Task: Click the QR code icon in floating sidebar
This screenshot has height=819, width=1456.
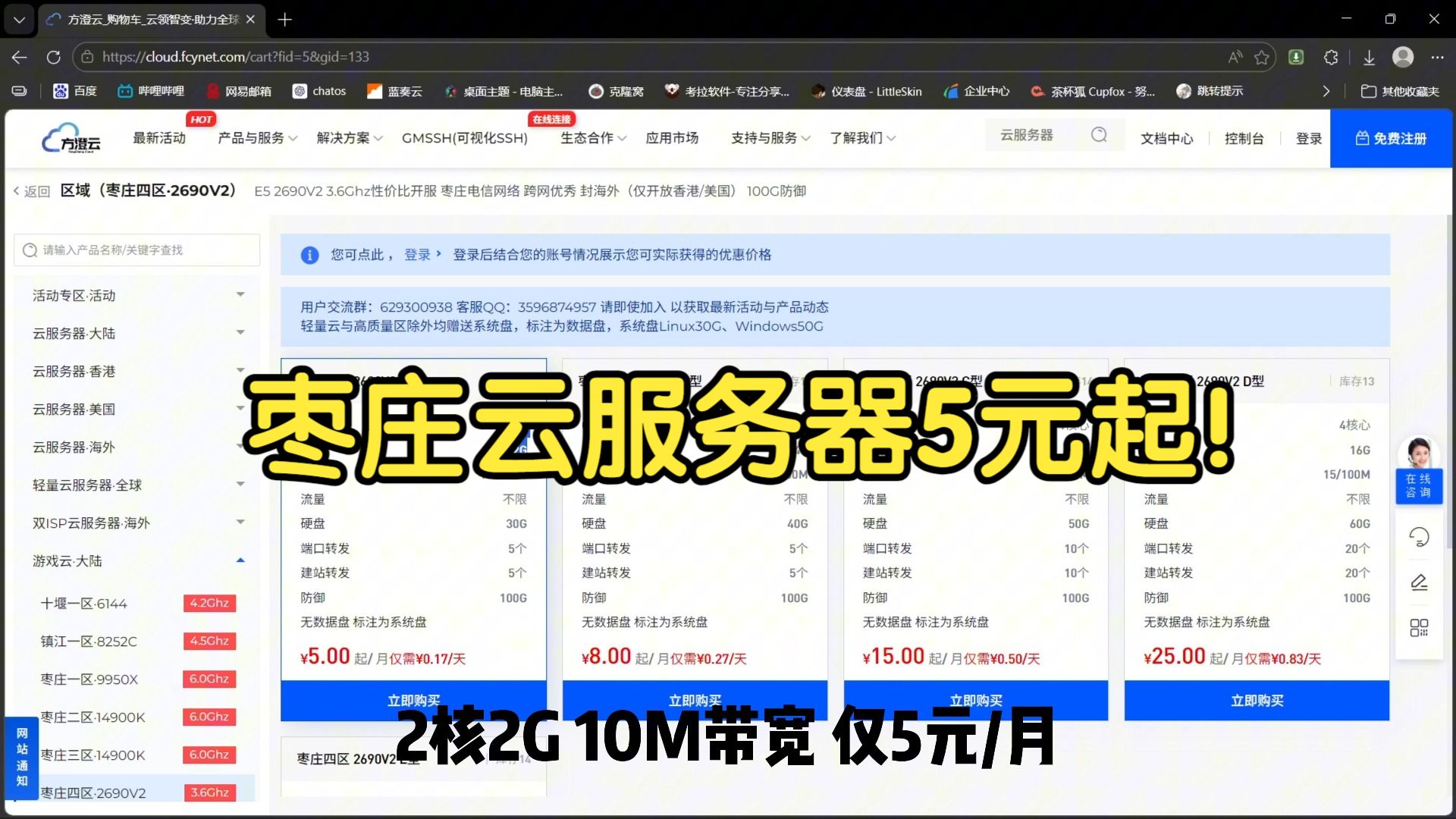Action: point(1419,628)
